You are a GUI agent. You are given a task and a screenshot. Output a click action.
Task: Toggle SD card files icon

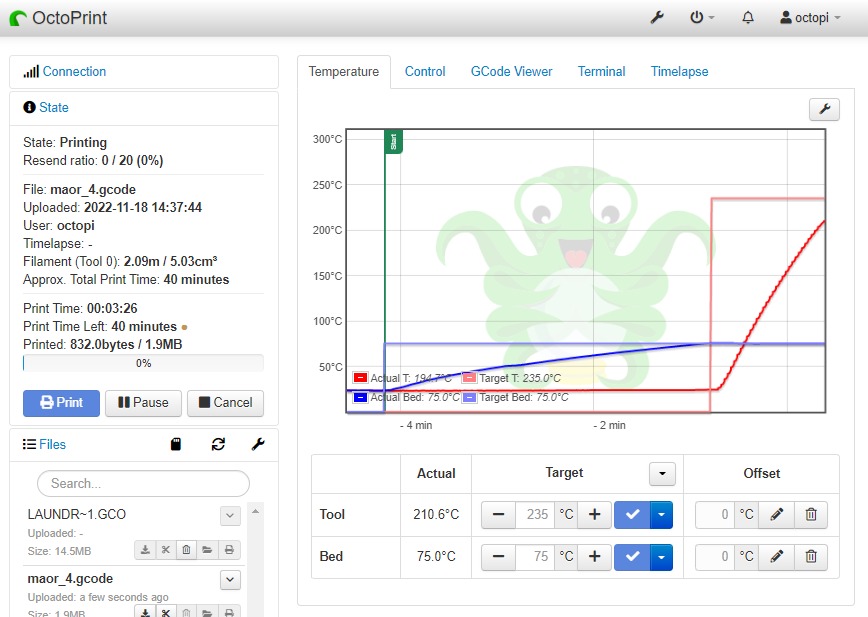pyautogui.click(x=175, y=444)
